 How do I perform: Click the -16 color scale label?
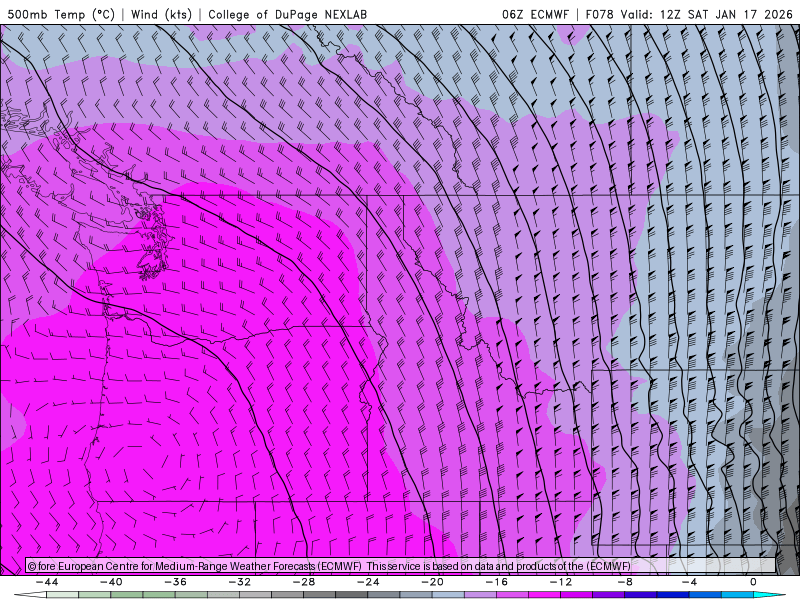click(496, 582)
